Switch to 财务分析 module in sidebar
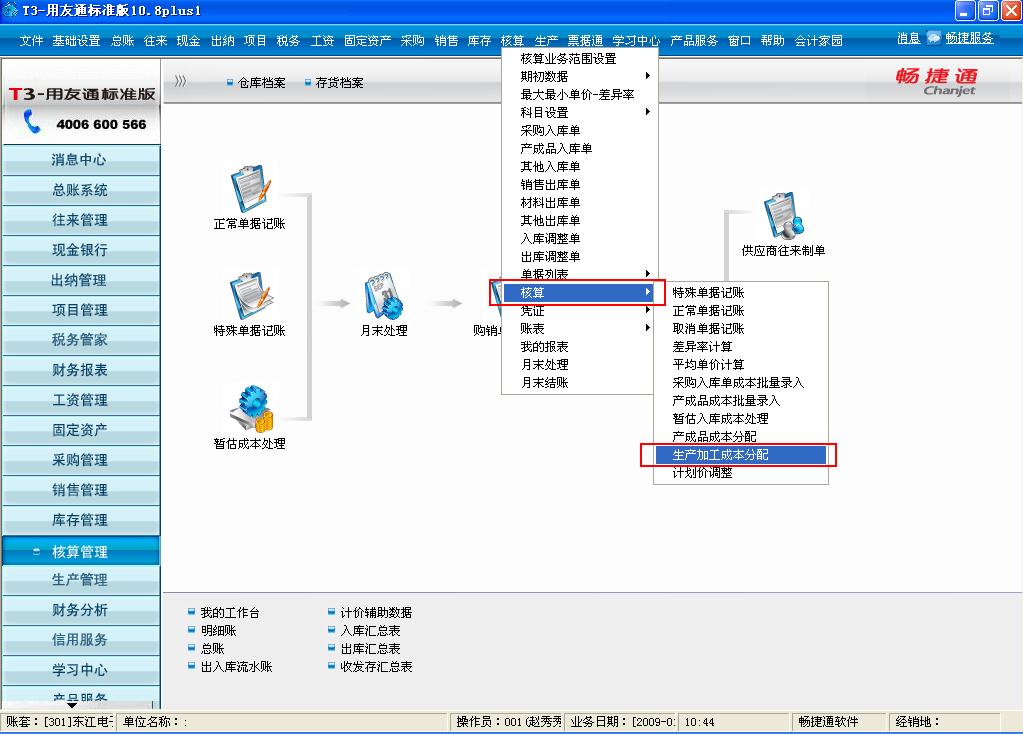 pyautogui.click(x=81, y=610)
